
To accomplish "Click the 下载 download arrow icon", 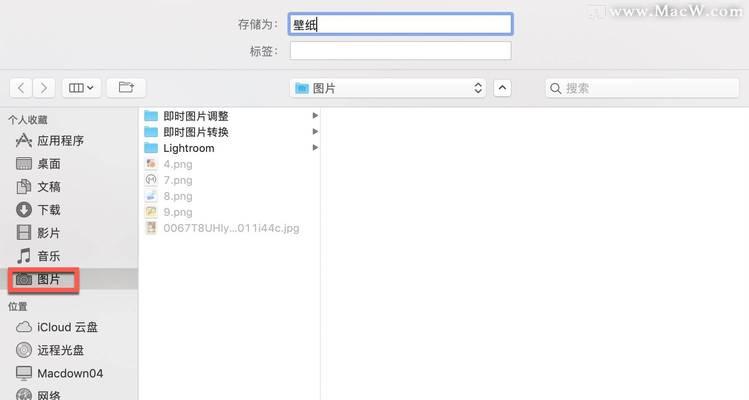I will tap(24, 210).
